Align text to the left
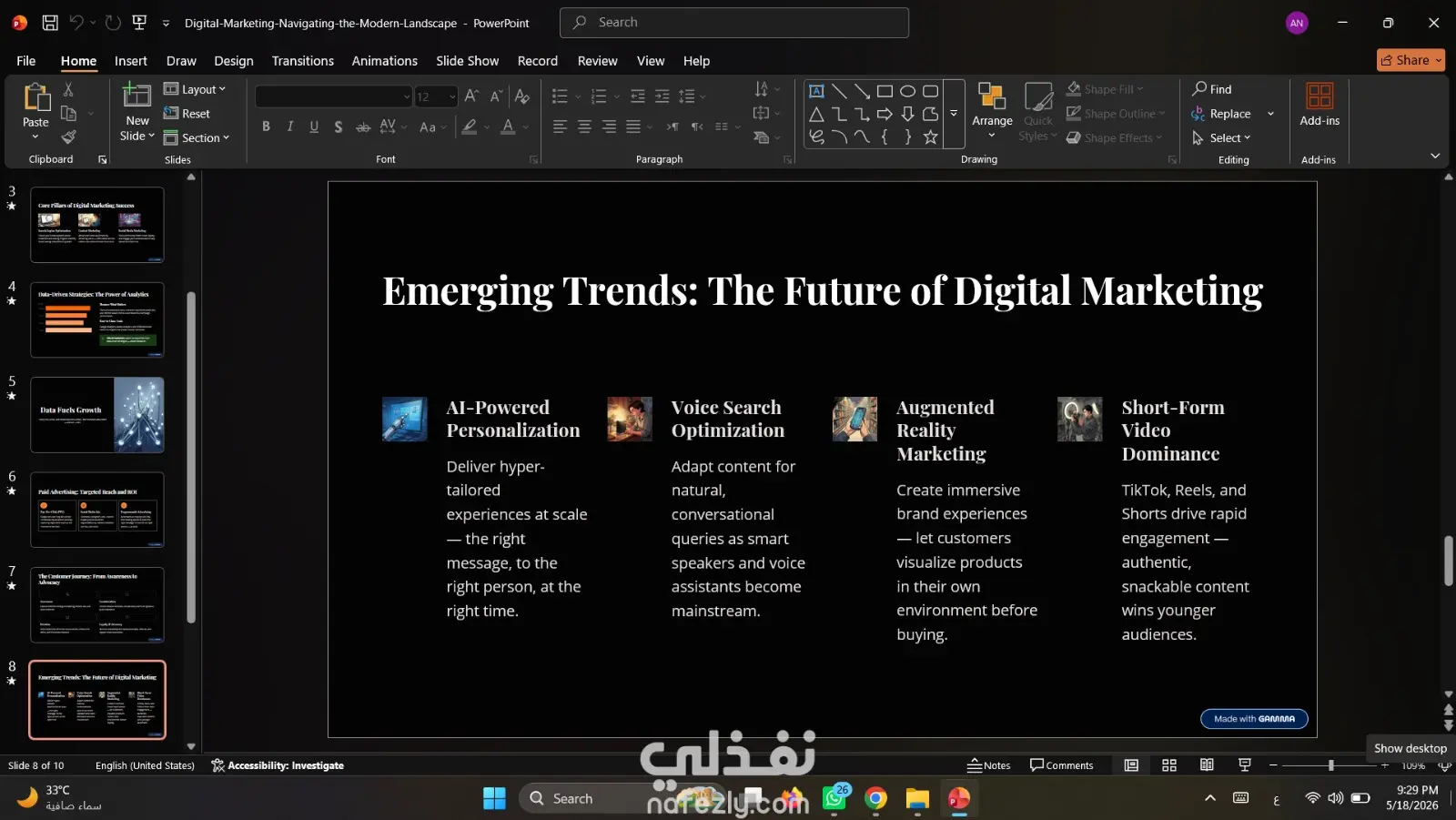This screenshot has width=1456, height=820. pyautogui.click(x=560, y=127)
